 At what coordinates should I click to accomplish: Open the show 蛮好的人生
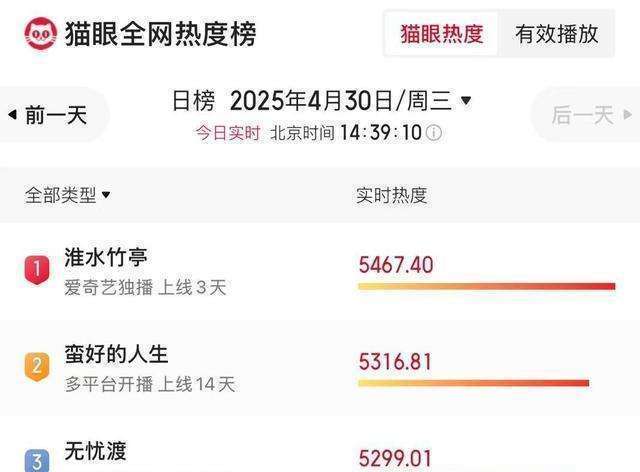(x=116, y=354)
